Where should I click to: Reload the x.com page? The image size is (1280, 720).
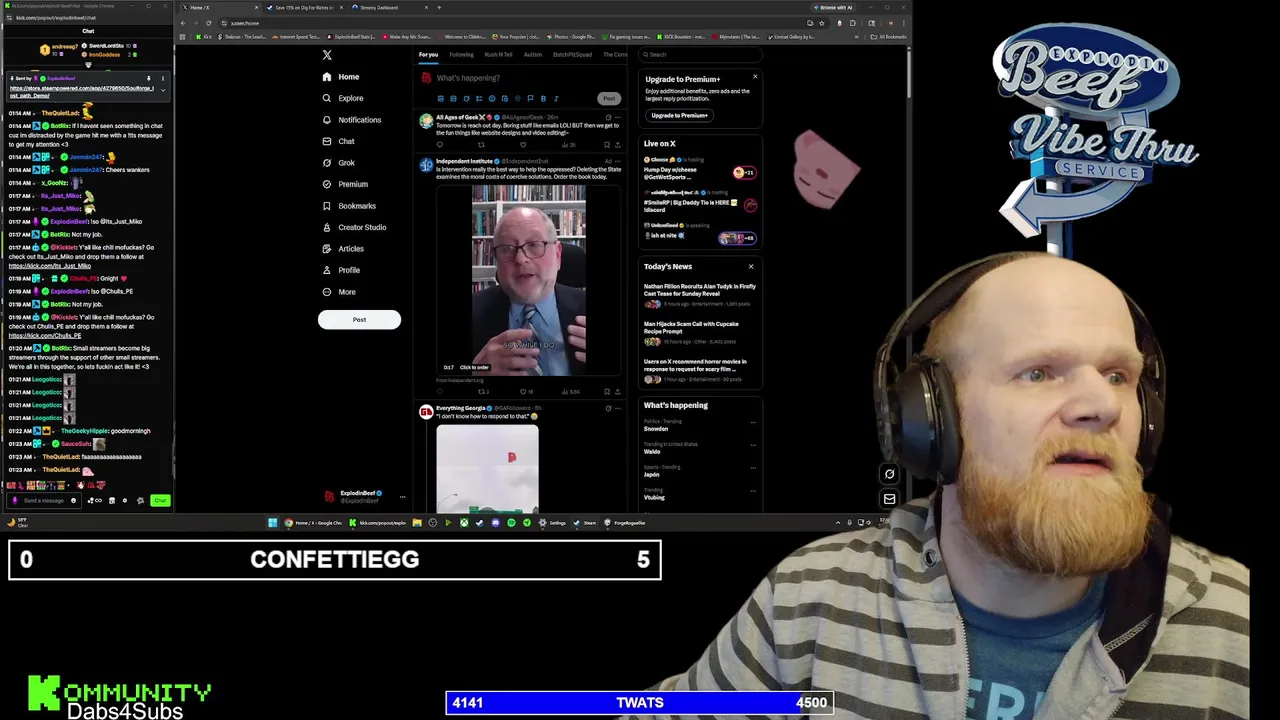point(208,22)
